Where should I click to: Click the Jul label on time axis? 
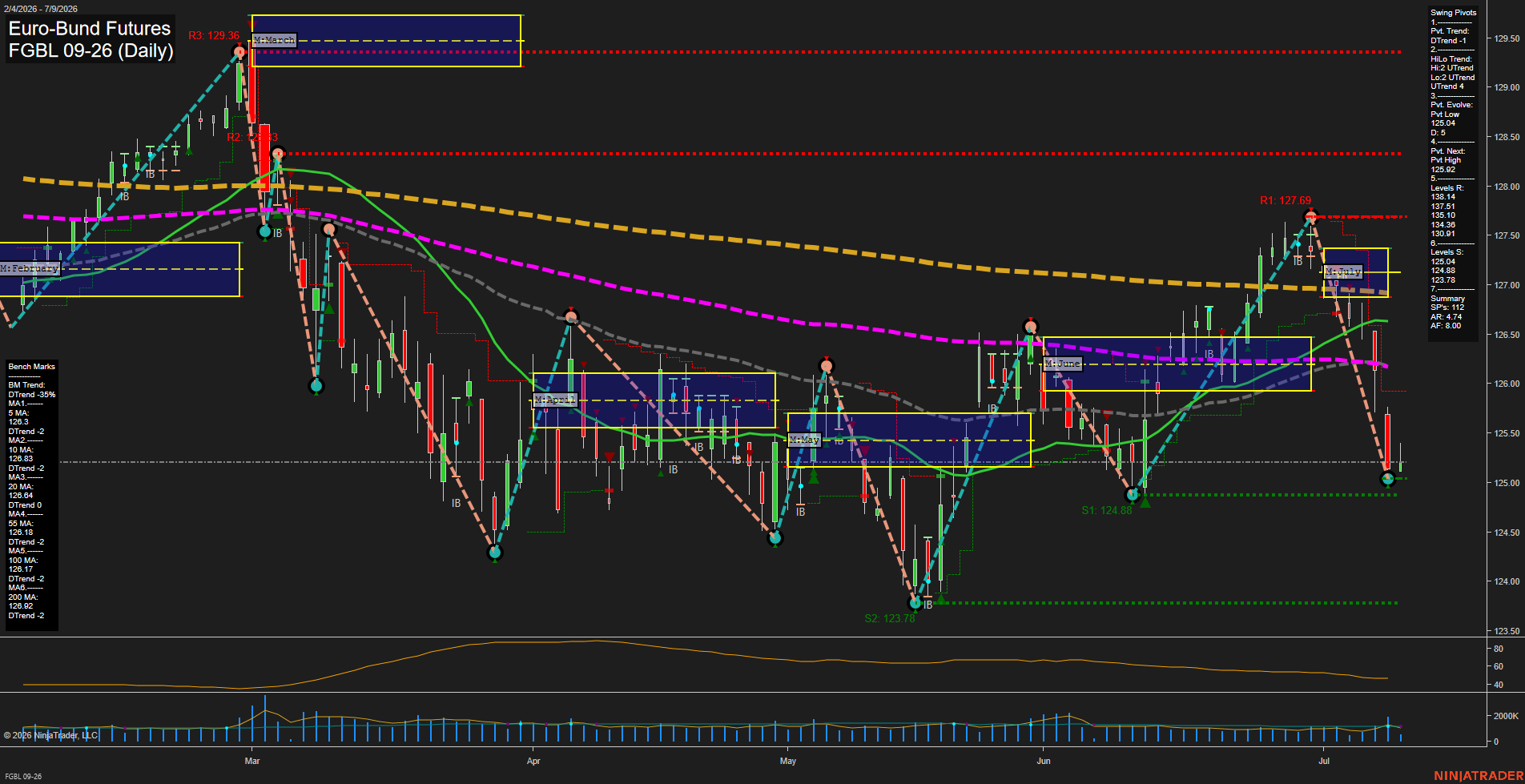[1324, 761]
